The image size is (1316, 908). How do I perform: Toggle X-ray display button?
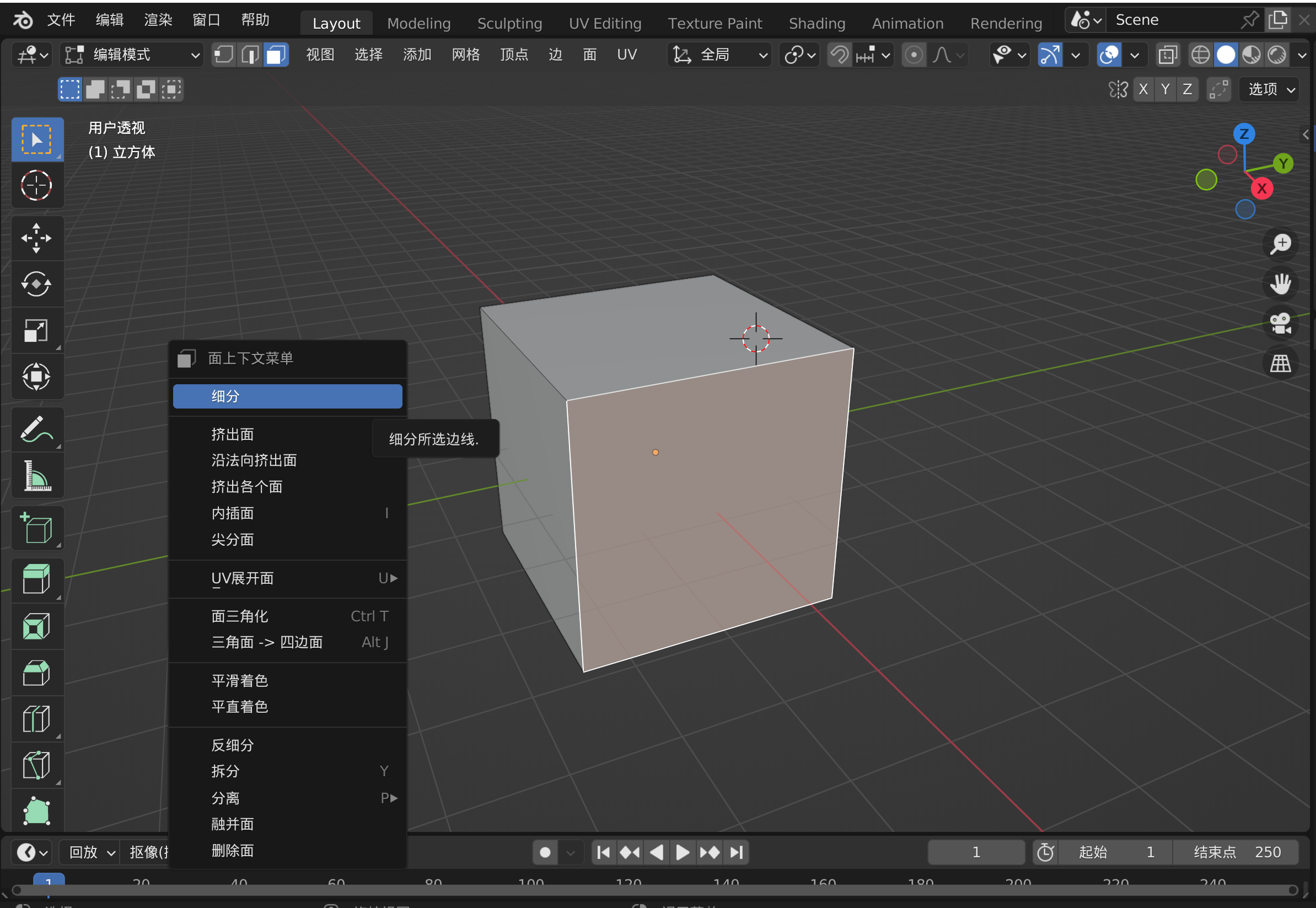[x=1168, y=55]
